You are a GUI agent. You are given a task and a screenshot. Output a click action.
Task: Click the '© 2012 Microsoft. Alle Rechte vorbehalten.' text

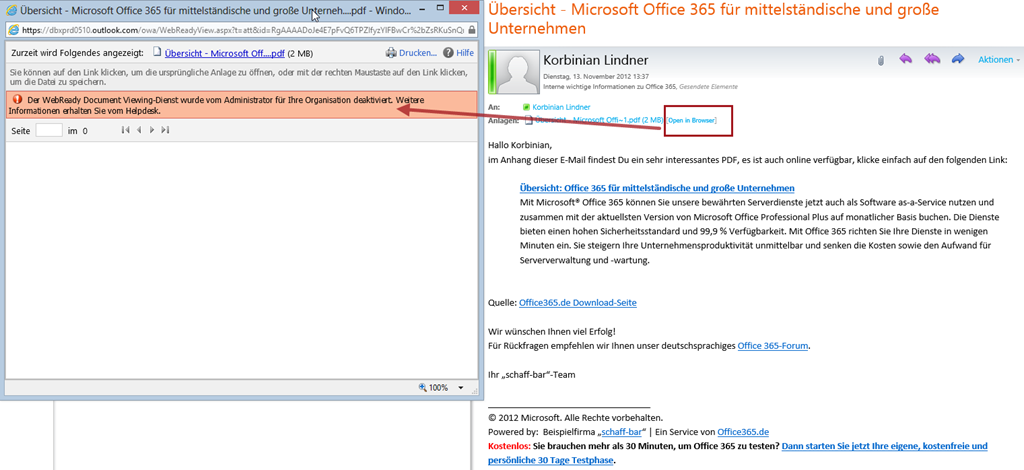coord(575,417)
